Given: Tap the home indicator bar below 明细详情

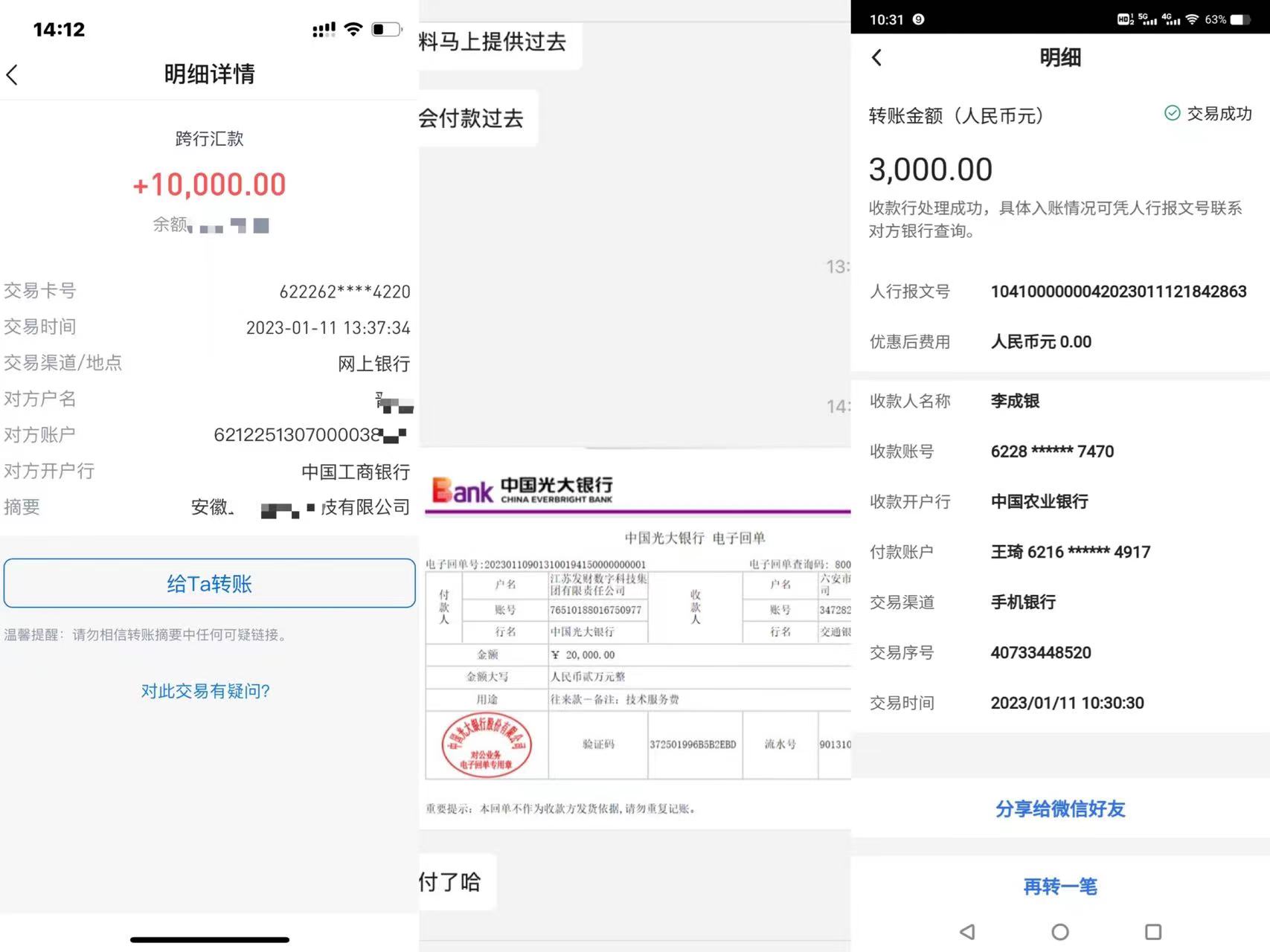Looking at the screenshot, I should [x=209, y=940].
